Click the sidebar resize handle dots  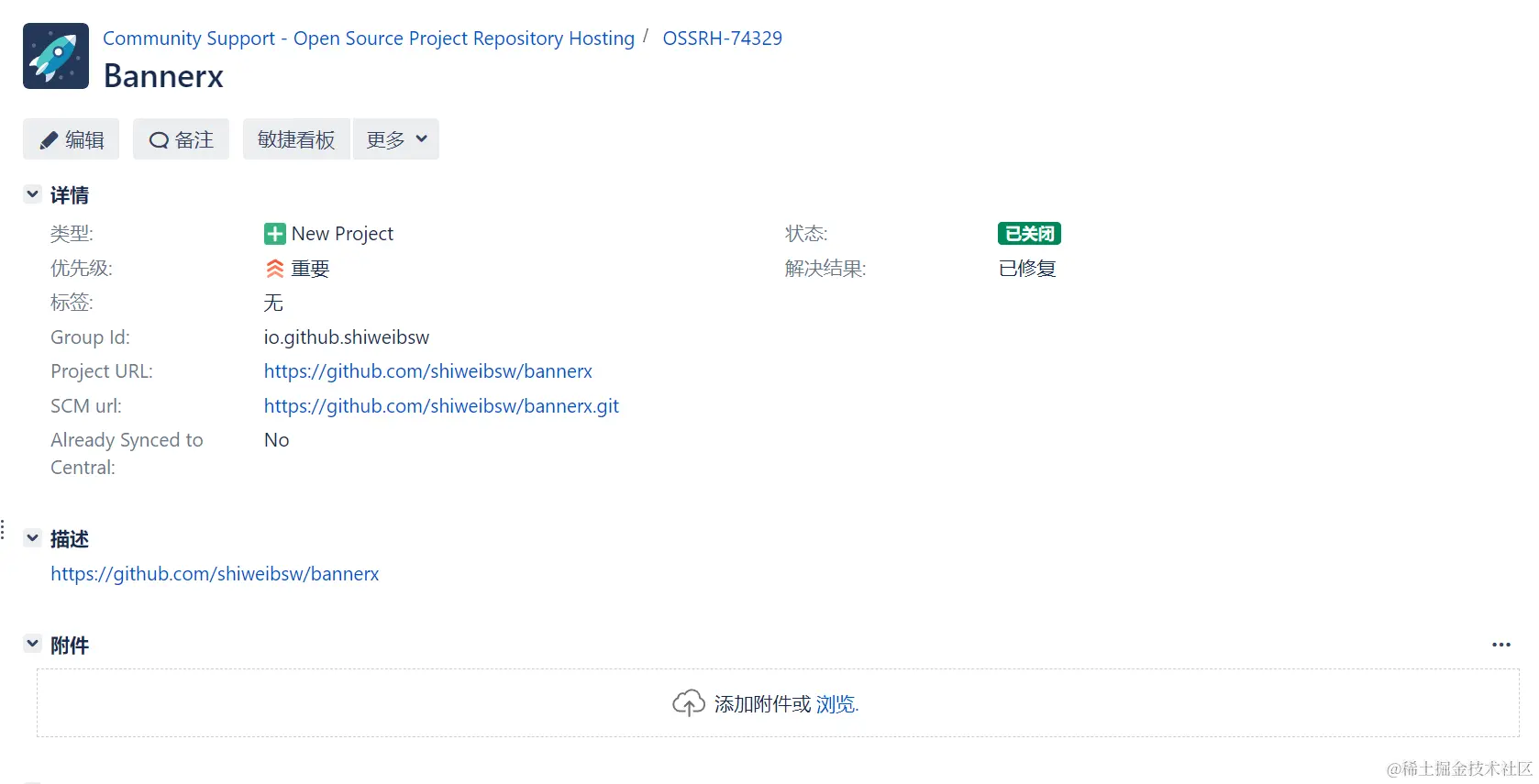(x=3, y=529)
